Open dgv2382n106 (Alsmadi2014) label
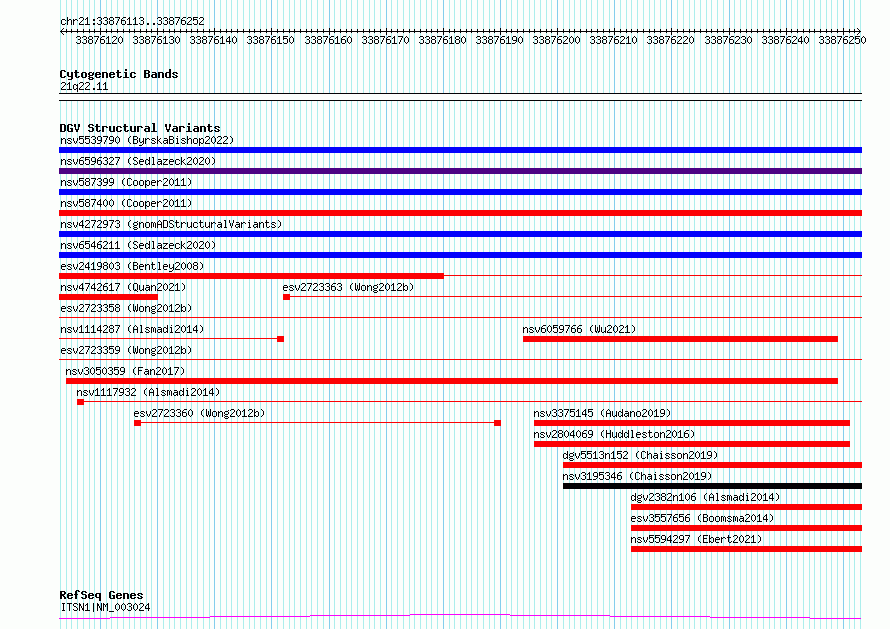Screen dimensions: 890x629 [x=706, y=497]
